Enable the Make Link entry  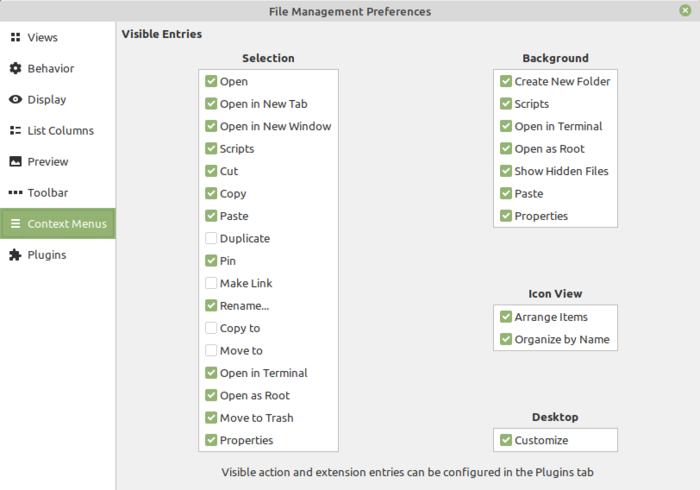coord(211,284)
